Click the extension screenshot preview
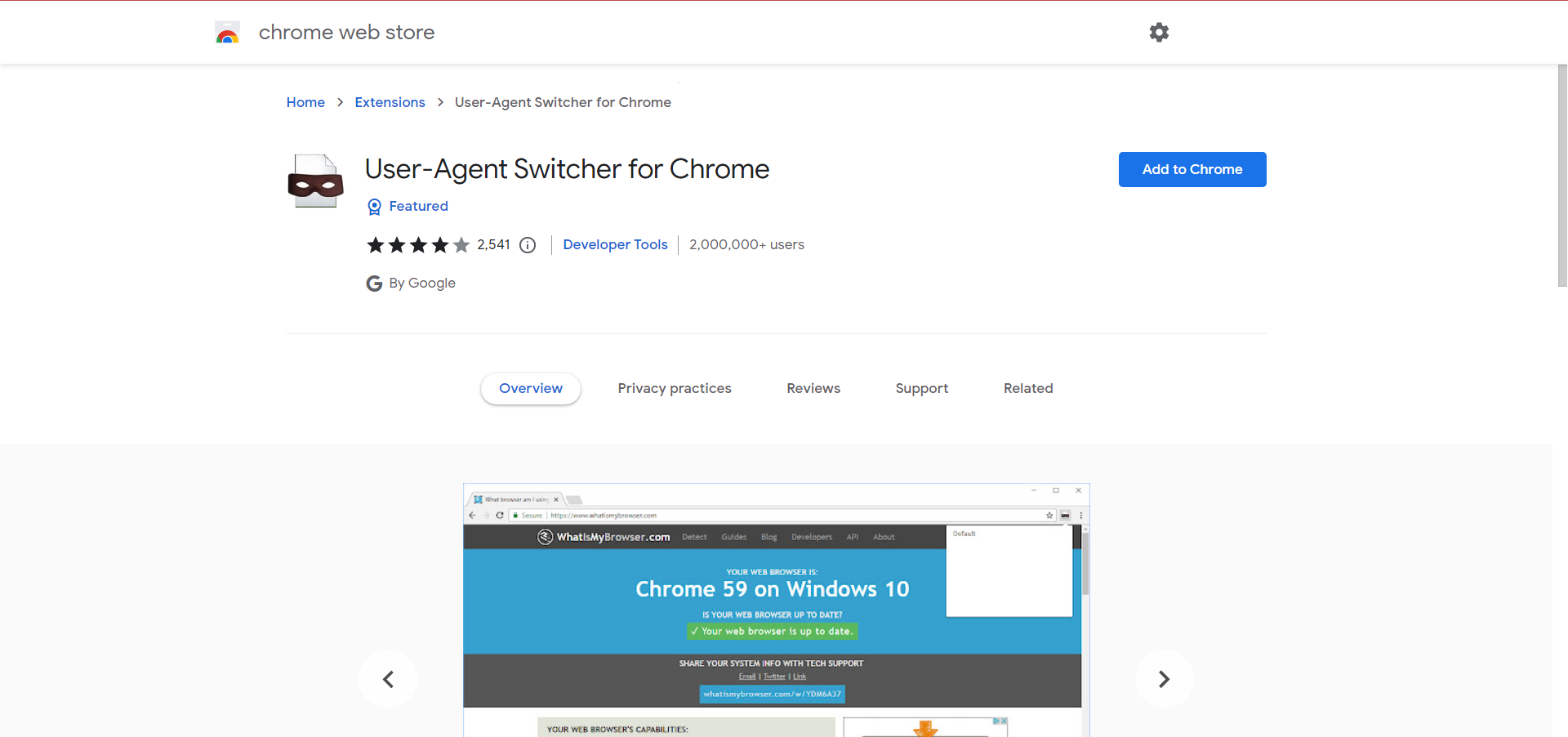Screen dimensions: 1568x737 tap(776, 610)
